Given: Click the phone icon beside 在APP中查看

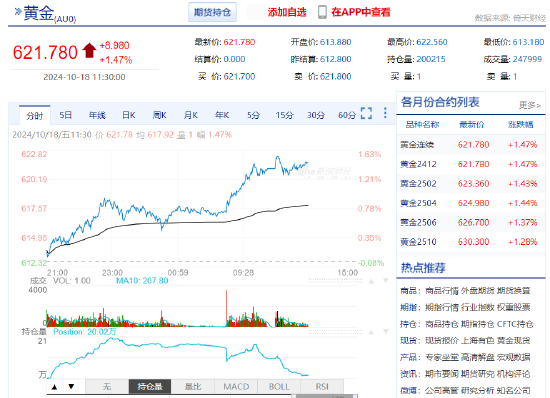Looking at the screenshot, I should 322,12.
